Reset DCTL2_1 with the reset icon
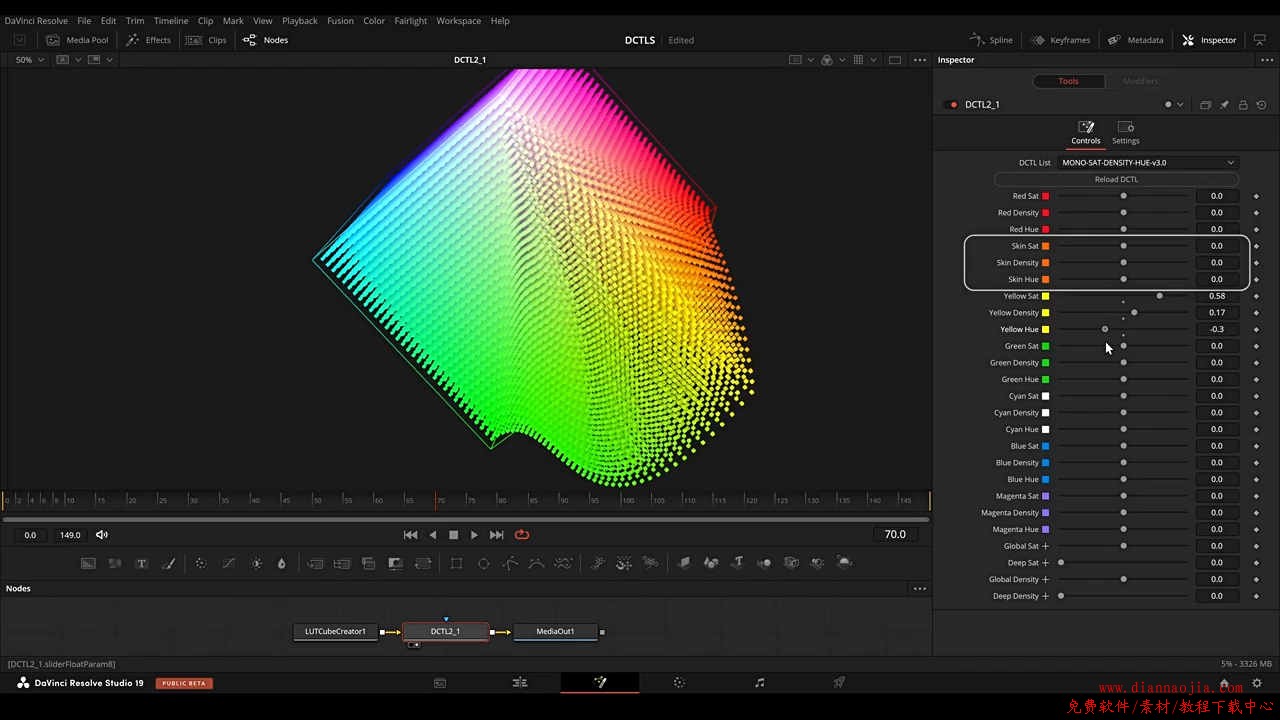The width and height of the screenshot is (1280, 720). click(1261, 105)
